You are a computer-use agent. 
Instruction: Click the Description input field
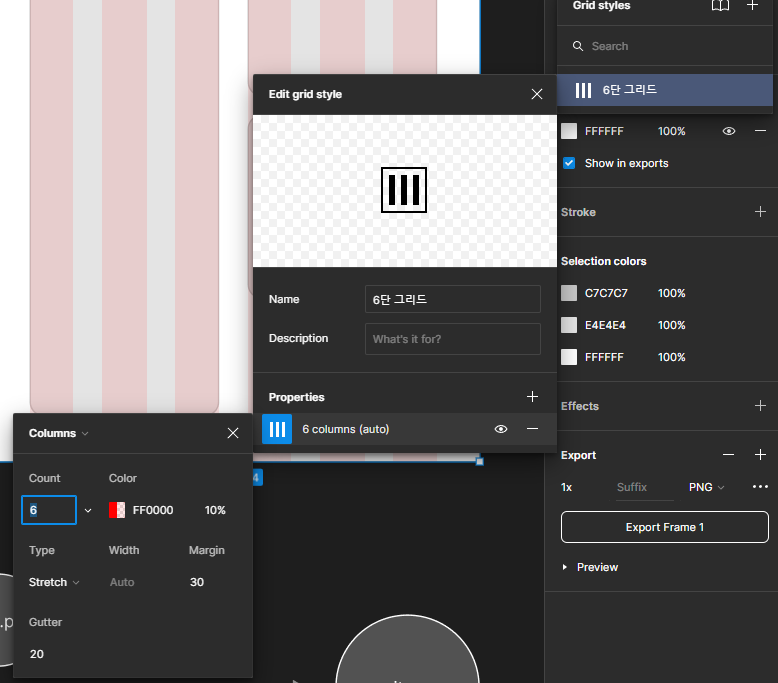[x=453, y=339]
